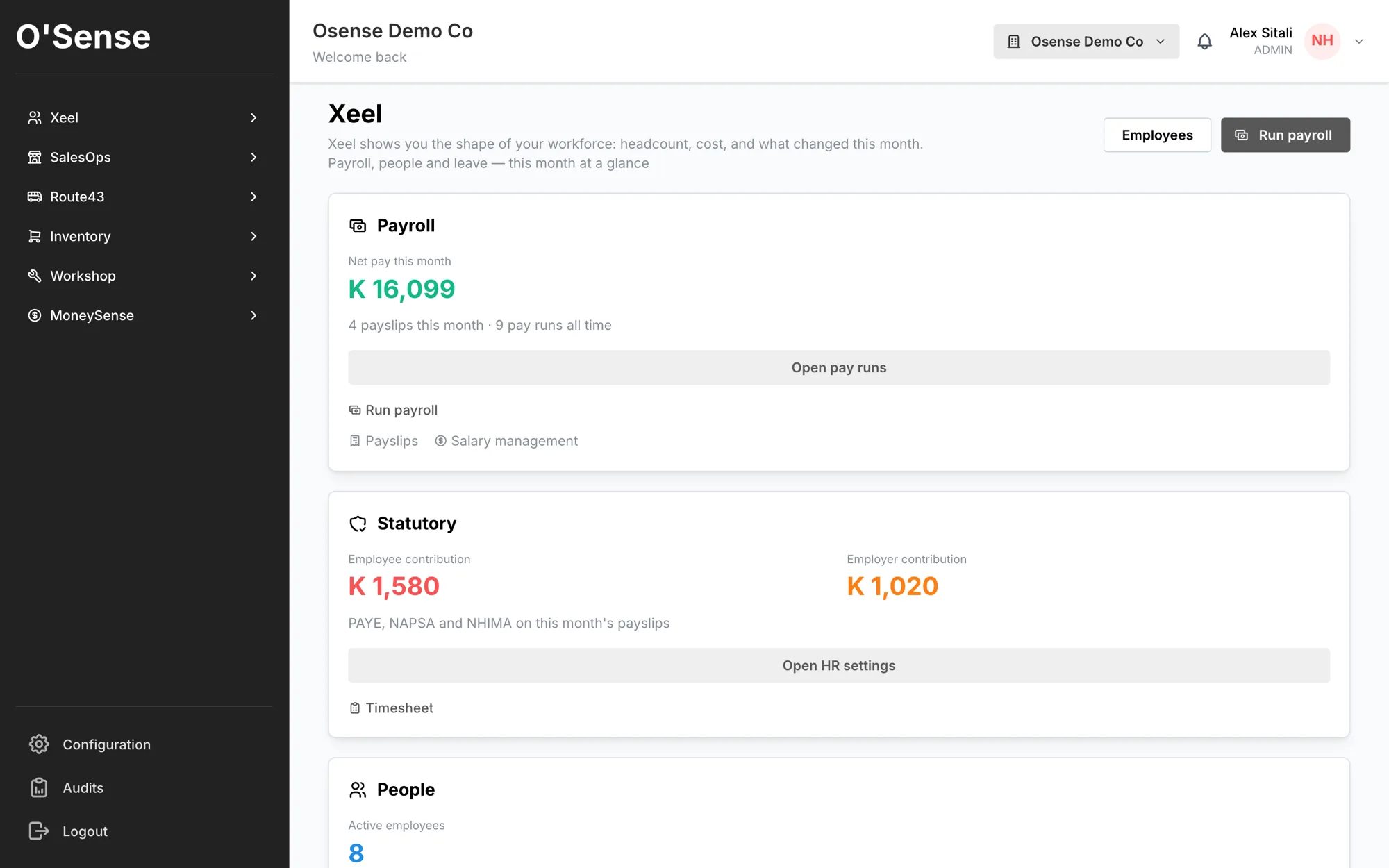Click the K 16,099 net pay value
Viewport: 1389px width, 868px height.
[x=401, y=289]
